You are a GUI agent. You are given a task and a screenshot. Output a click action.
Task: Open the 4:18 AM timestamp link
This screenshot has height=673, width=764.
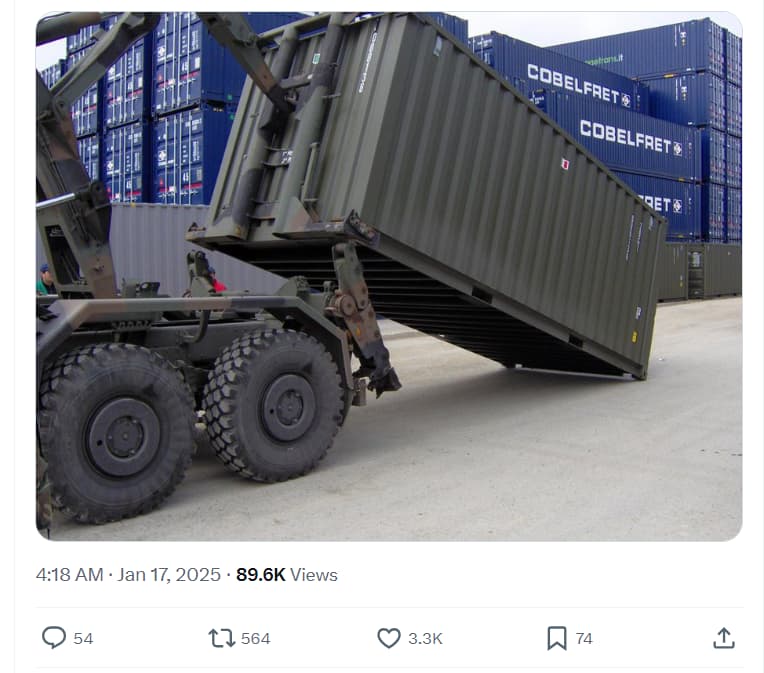pyautogui.click(x=70, y=575)
